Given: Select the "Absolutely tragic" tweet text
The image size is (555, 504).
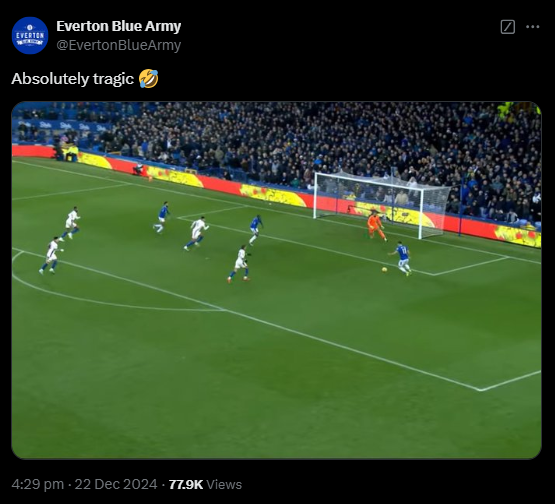Looking at the screenshot, I should (73, 79).
